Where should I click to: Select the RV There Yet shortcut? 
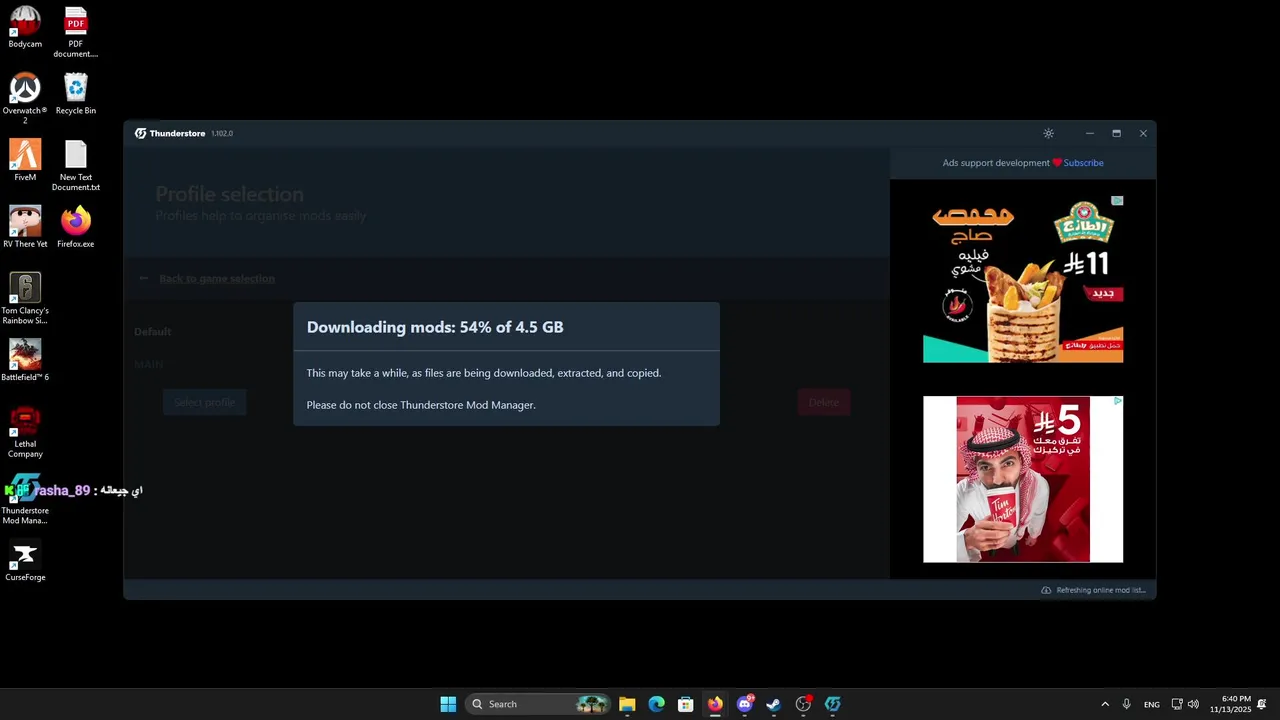click(x=25, y=227)
